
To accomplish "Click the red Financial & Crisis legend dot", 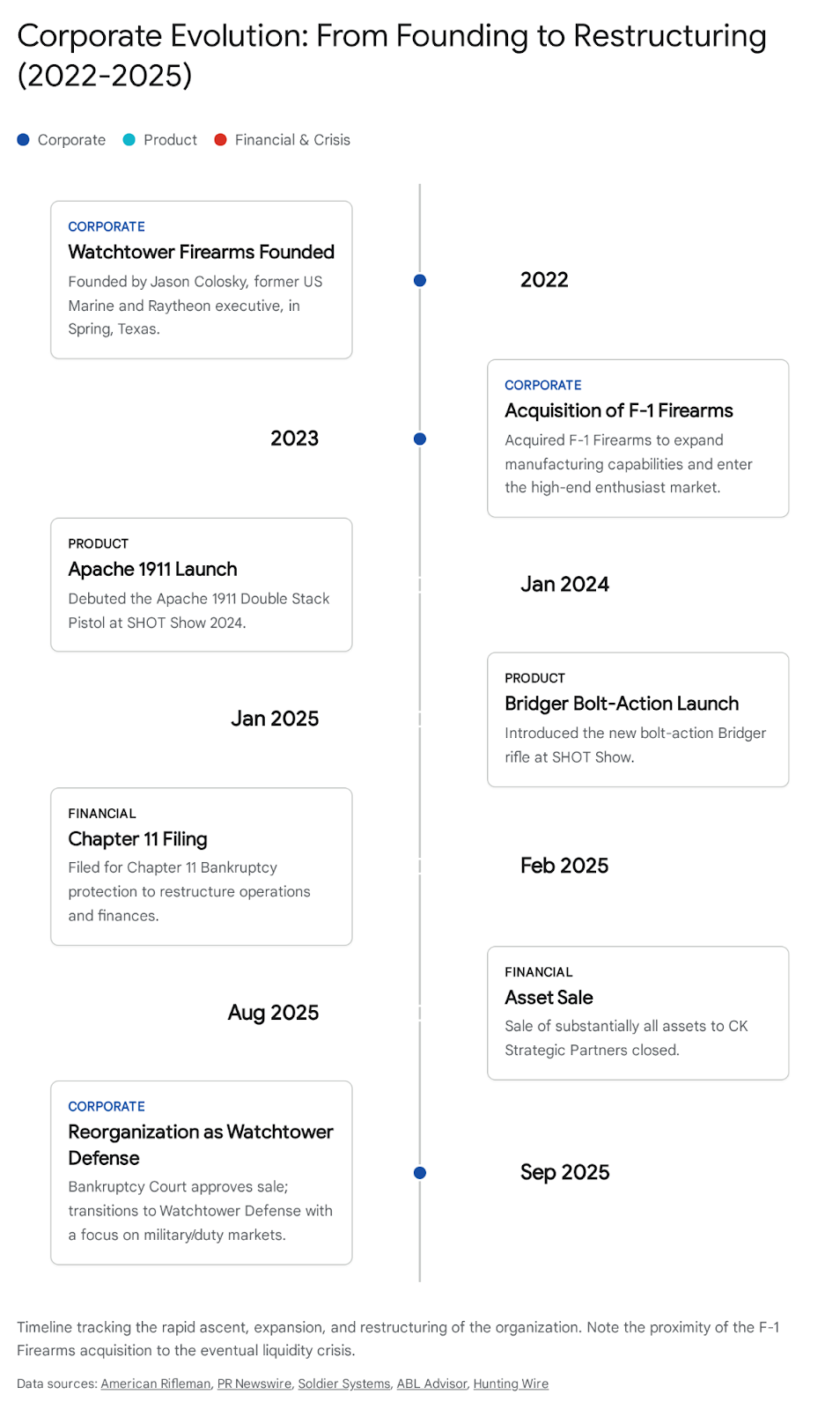I will tap(221, 140).
